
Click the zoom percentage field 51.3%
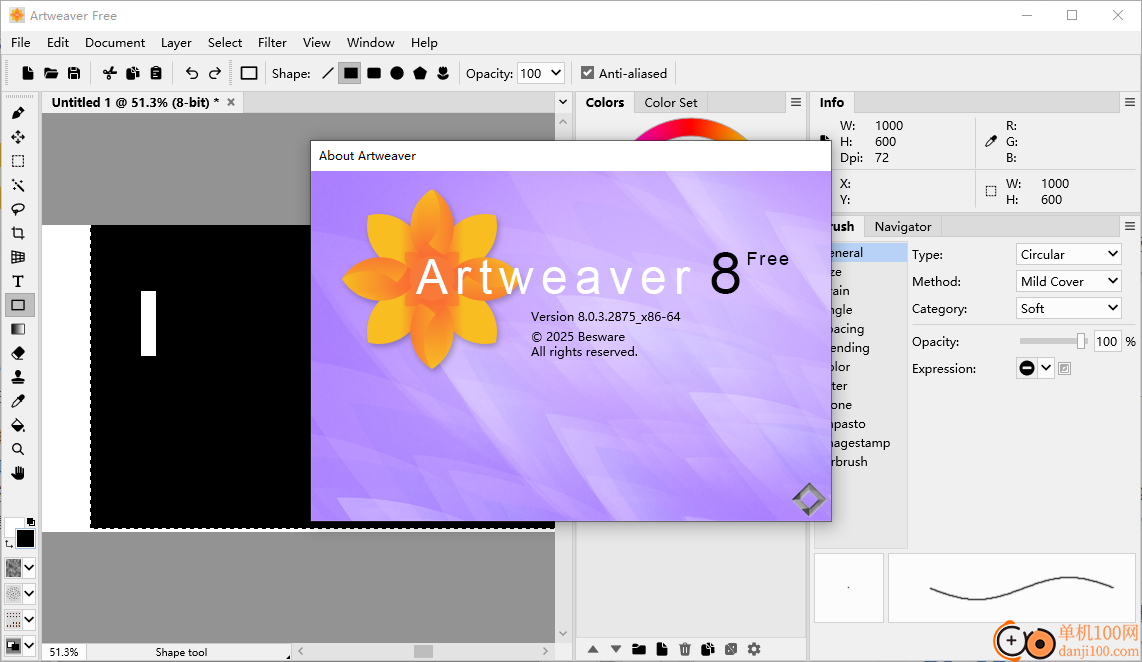point(64,652)
